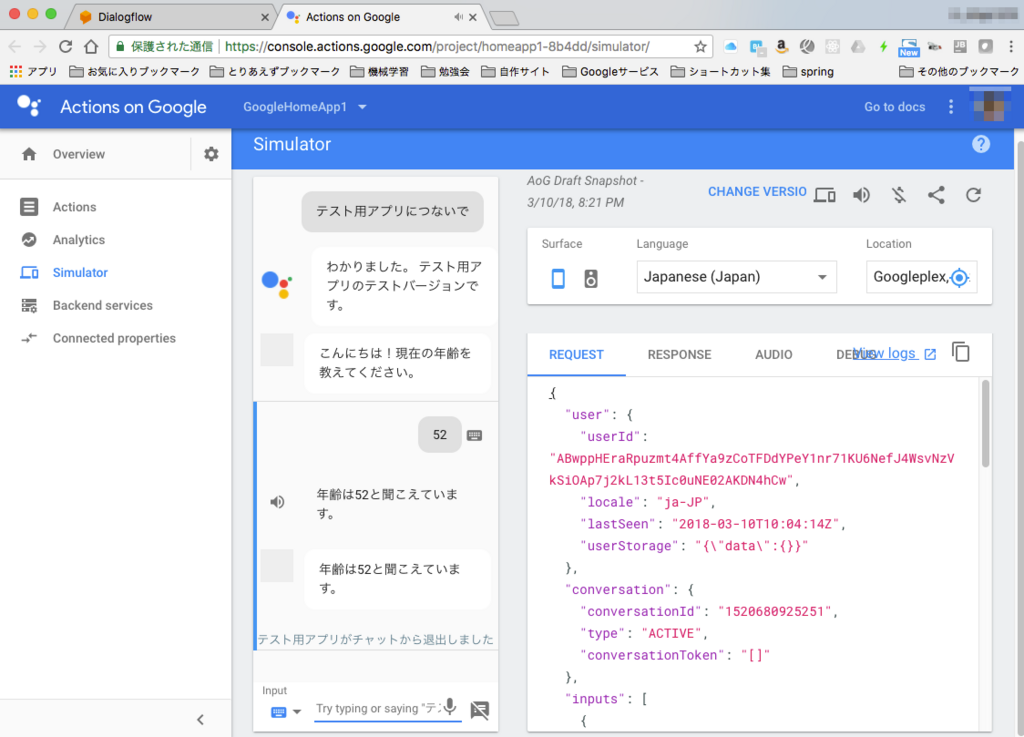The height and width of the screenshot is (737, 1024).
Task: Open a new browser tab
Action: [504, 18]
